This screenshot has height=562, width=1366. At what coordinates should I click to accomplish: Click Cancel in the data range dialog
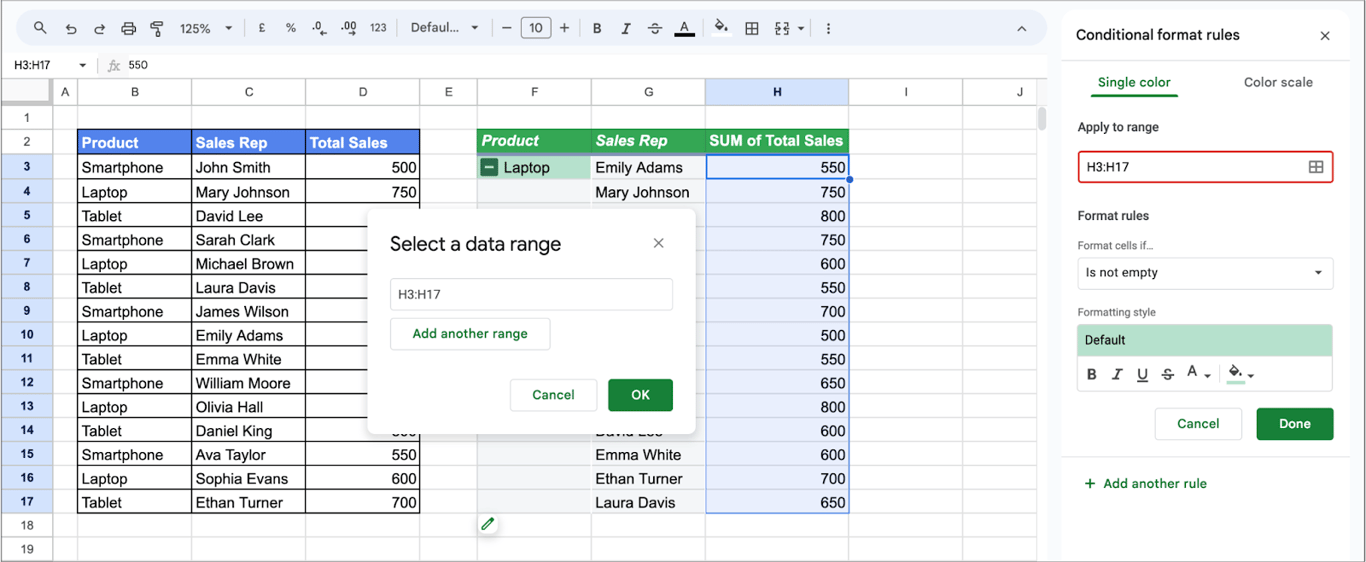[553, 395]
